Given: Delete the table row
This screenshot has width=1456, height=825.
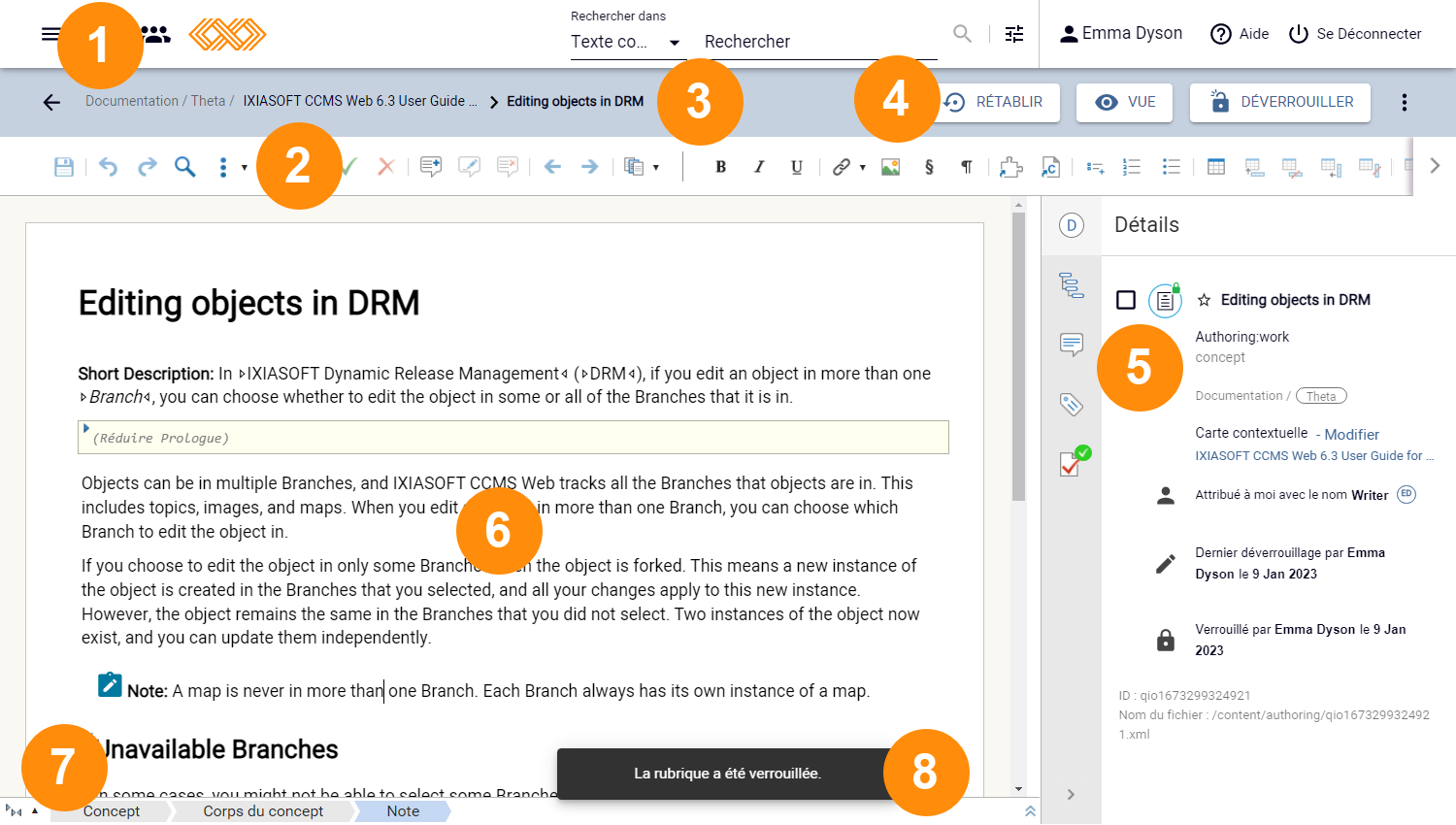Looking at the screenshot, I should [x=1292, y=167].
